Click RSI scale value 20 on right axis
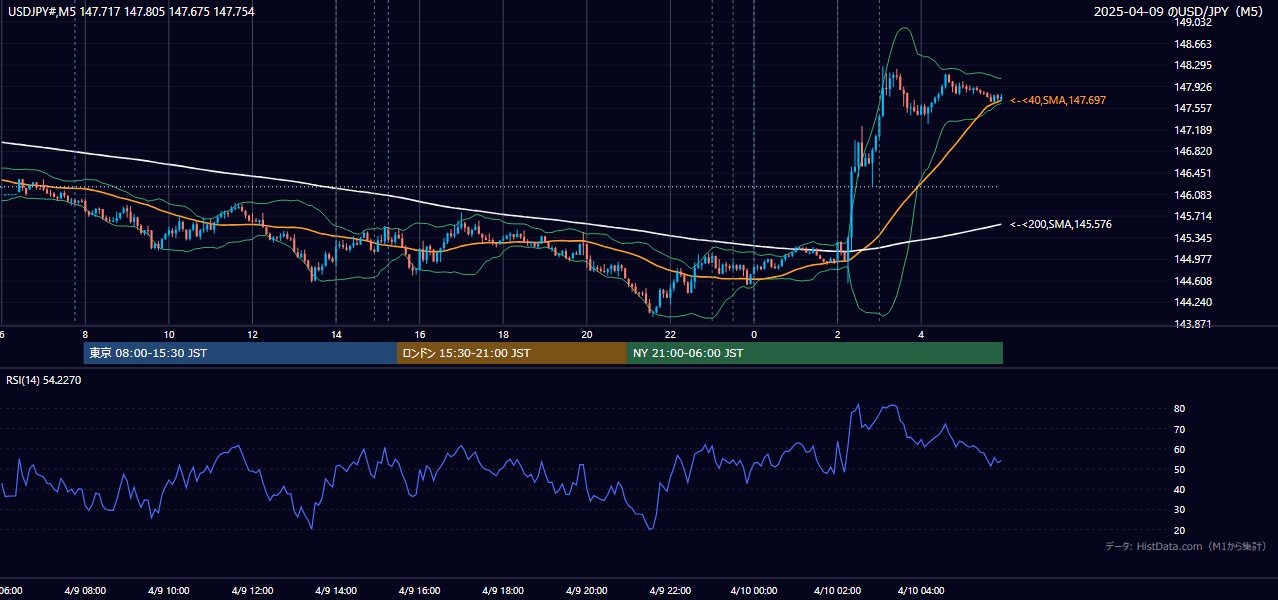Screen dimensions: 1278x600 1179,530
